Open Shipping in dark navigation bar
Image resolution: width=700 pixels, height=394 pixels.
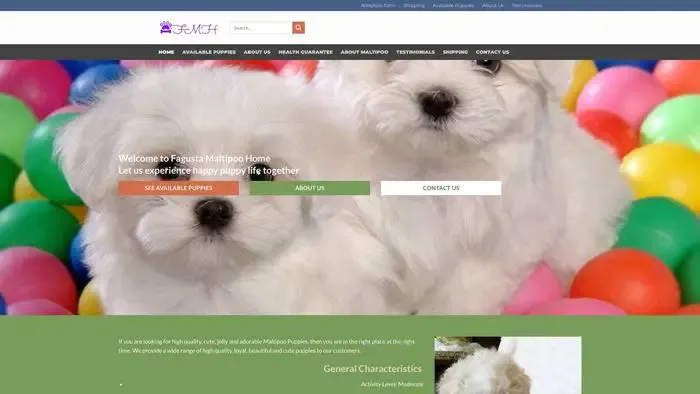(455, 52)
